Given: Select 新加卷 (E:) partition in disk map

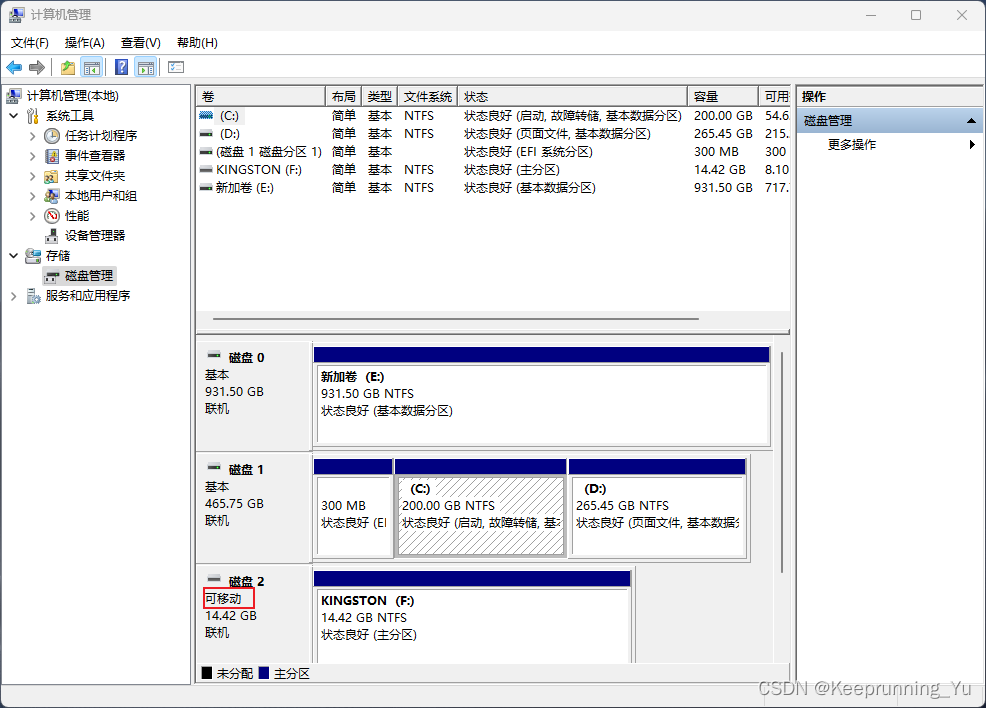Looking at the screenshot, I should click(542, 397).
